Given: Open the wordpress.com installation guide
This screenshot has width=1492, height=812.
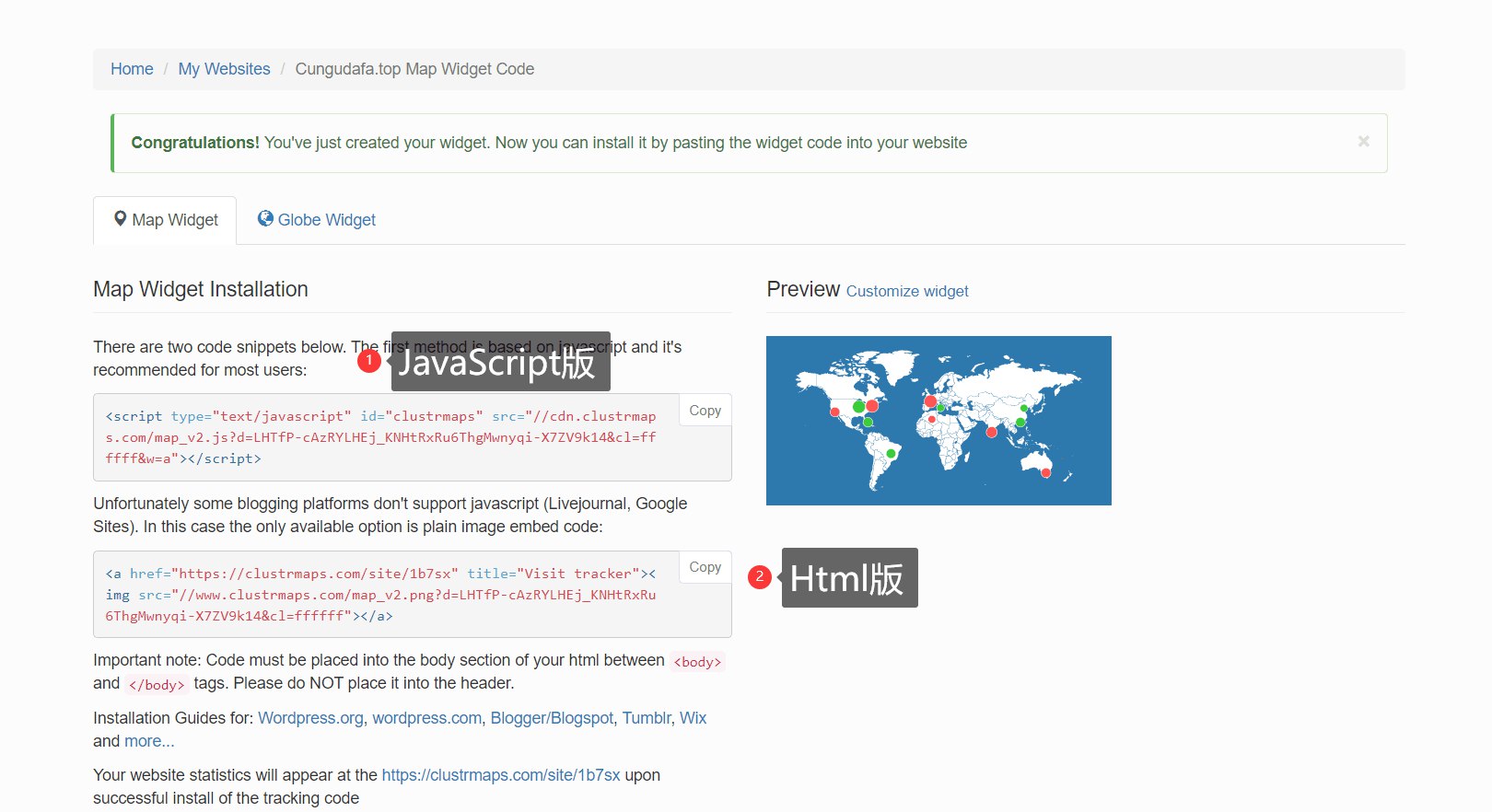Looking at the screenshot, I should point(426,718).
